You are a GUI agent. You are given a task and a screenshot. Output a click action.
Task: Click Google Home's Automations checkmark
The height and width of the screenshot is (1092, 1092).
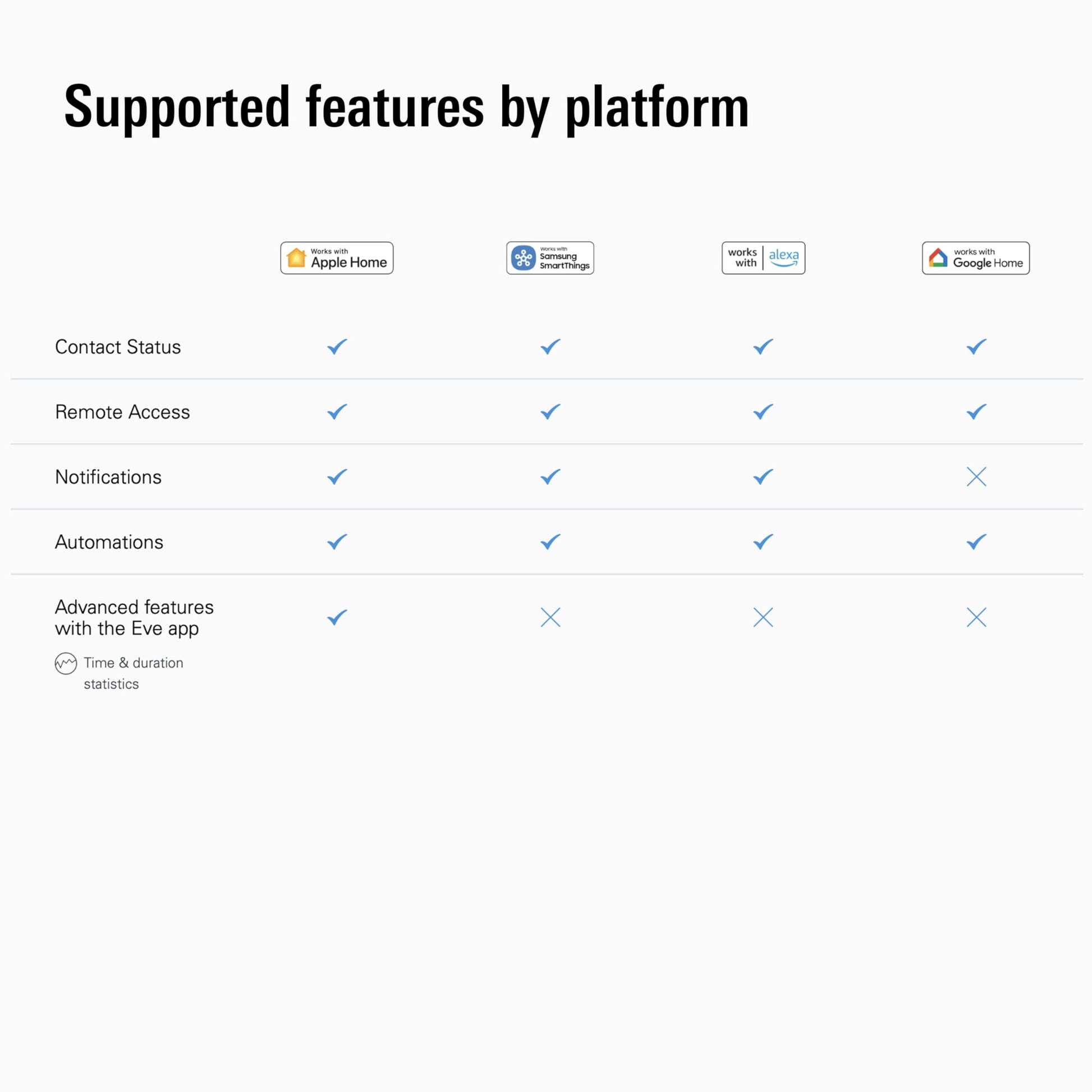coord(976,542)
